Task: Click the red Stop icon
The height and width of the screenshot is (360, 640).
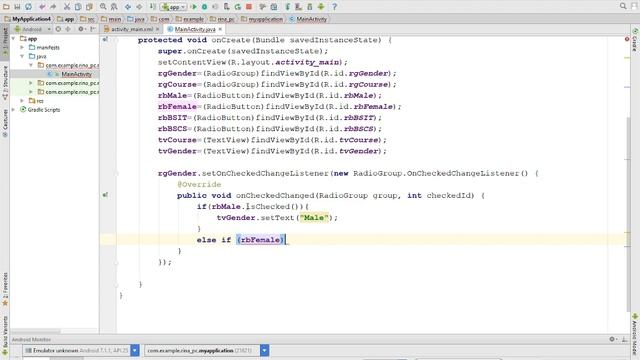Action: [x=249, y=7]
